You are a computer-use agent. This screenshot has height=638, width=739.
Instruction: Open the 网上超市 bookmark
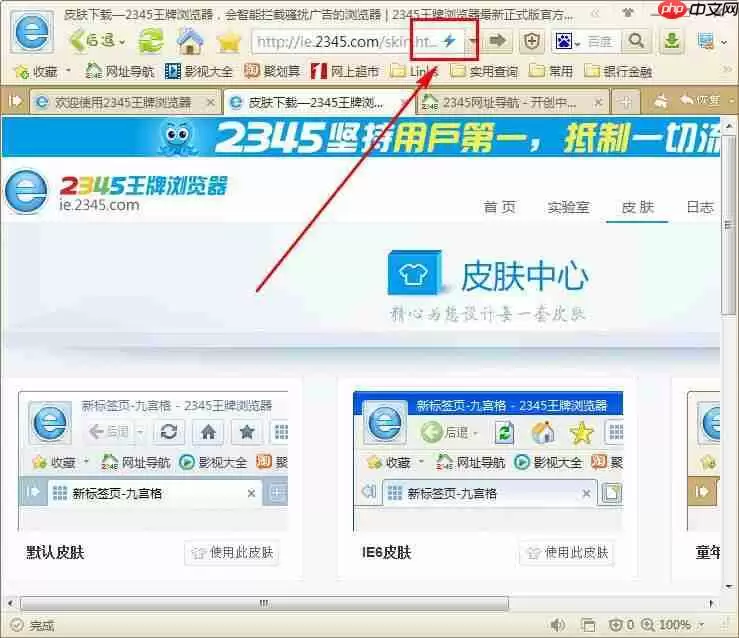[345, 71]
